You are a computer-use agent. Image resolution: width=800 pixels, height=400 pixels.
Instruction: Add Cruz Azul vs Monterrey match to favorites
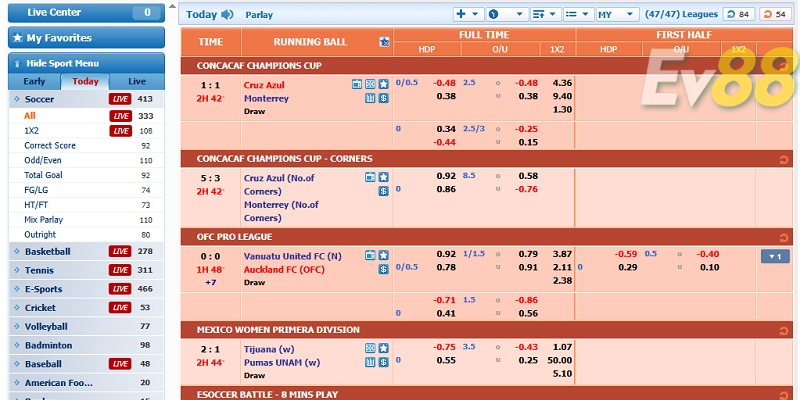pyautogui.click(x=383, y=84)
